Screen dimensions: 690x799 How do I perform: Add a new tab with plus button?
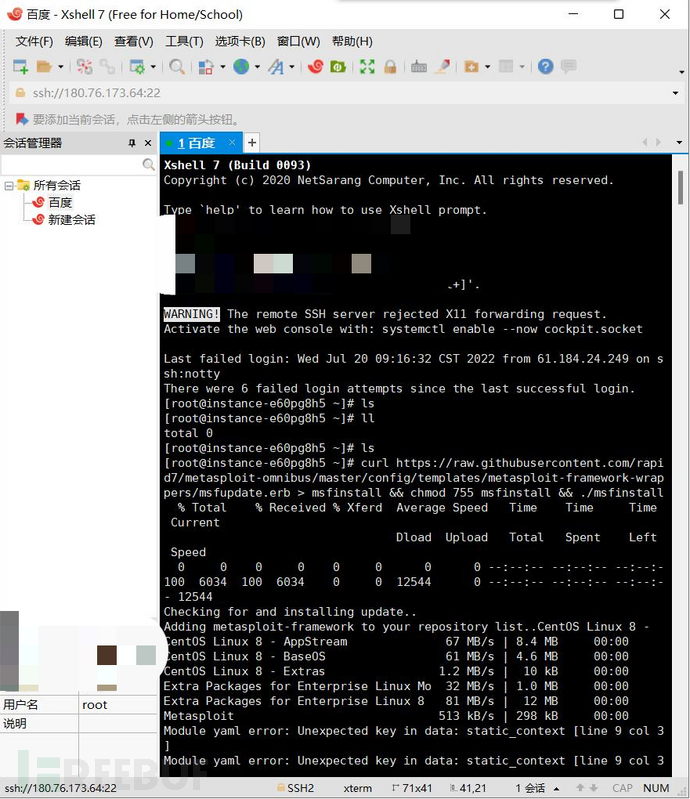(x=252, y=143)
